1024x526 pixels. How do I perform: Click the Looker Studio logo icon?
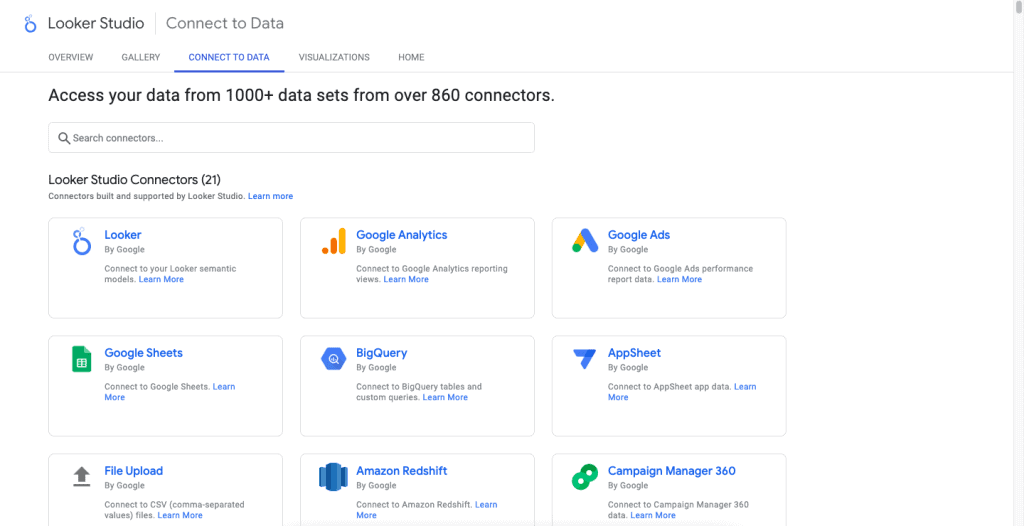pyautogui.click(x=30, y=23)
